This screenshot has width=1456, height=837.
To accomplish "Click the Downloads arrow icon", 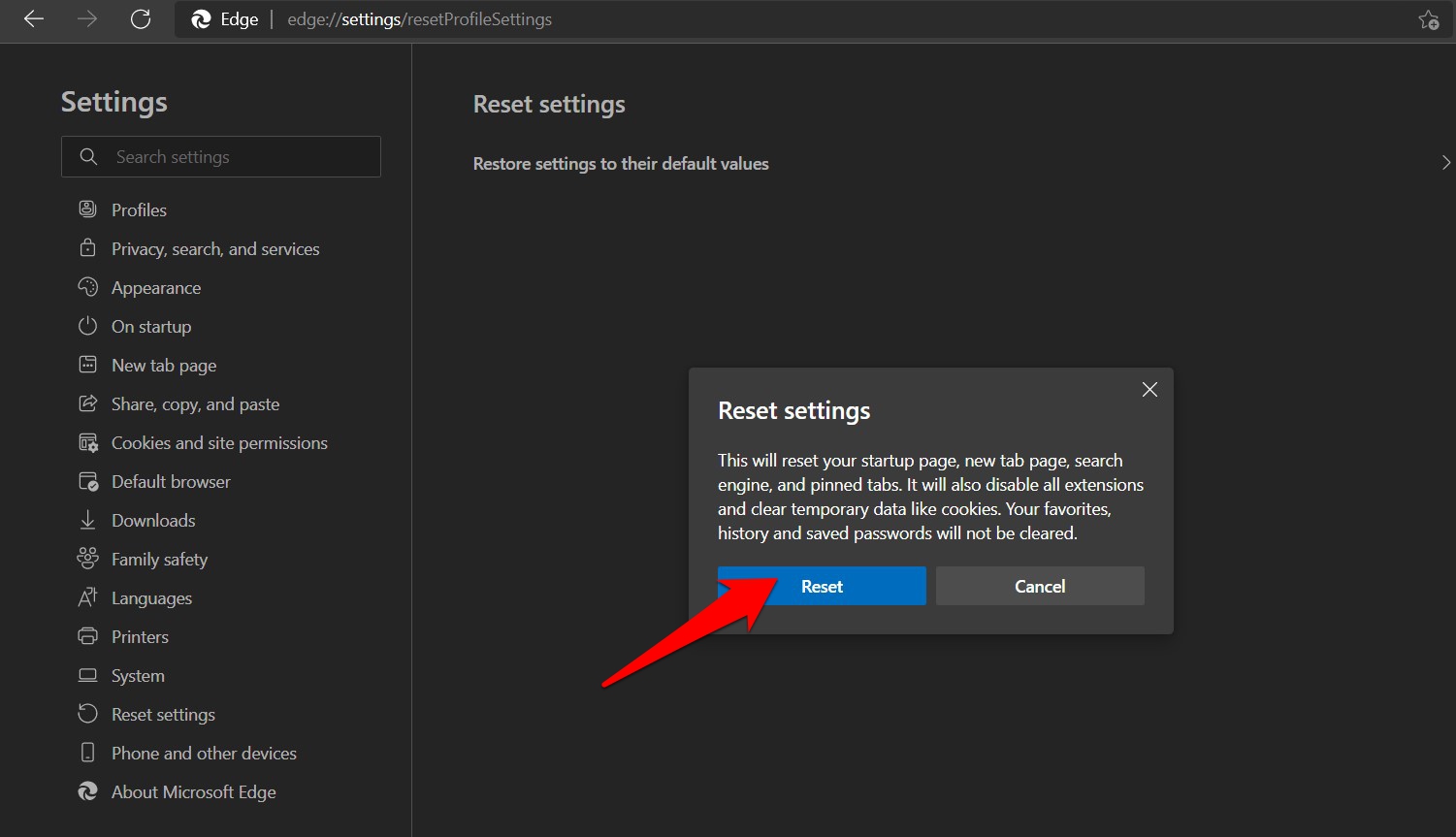I will pos(87,520).
